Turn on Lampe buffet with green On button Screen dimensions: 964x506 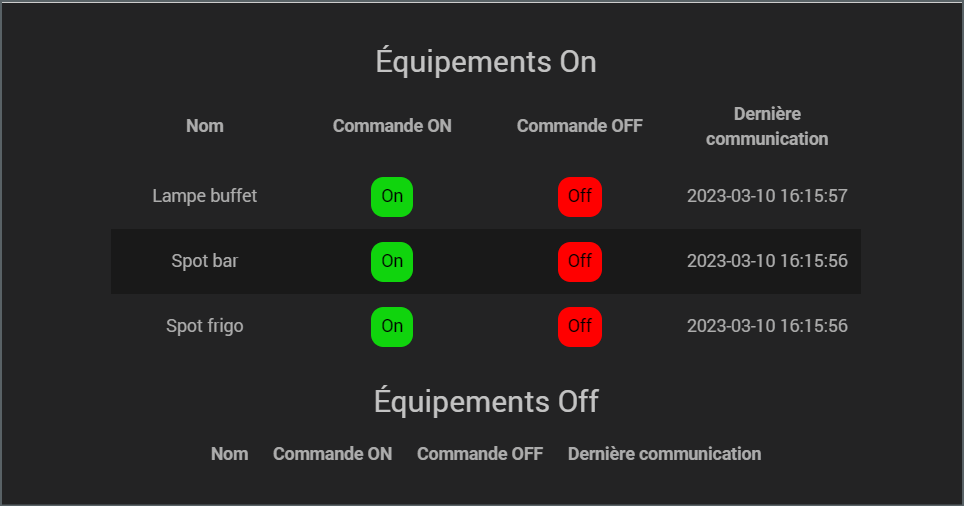(392, 196)
